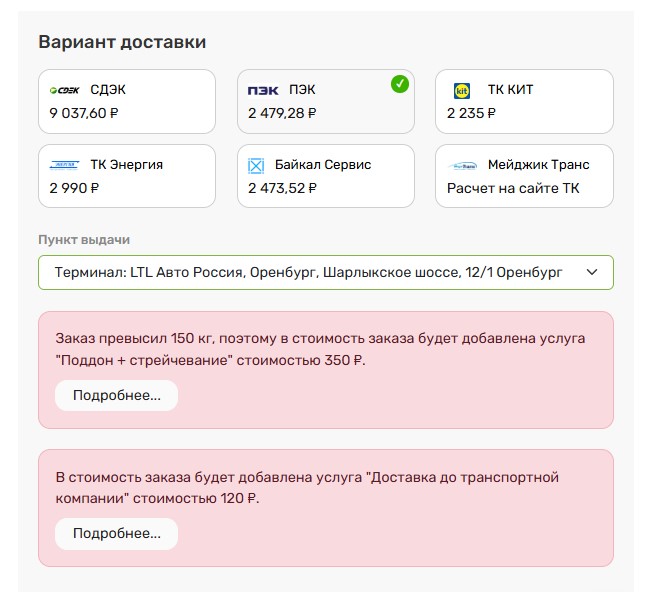The width and height of the screenshot is (651, 592).
Task: Select СДЭК delivery for 9 037,60 ₽
Action: click(x=127, y=101)
